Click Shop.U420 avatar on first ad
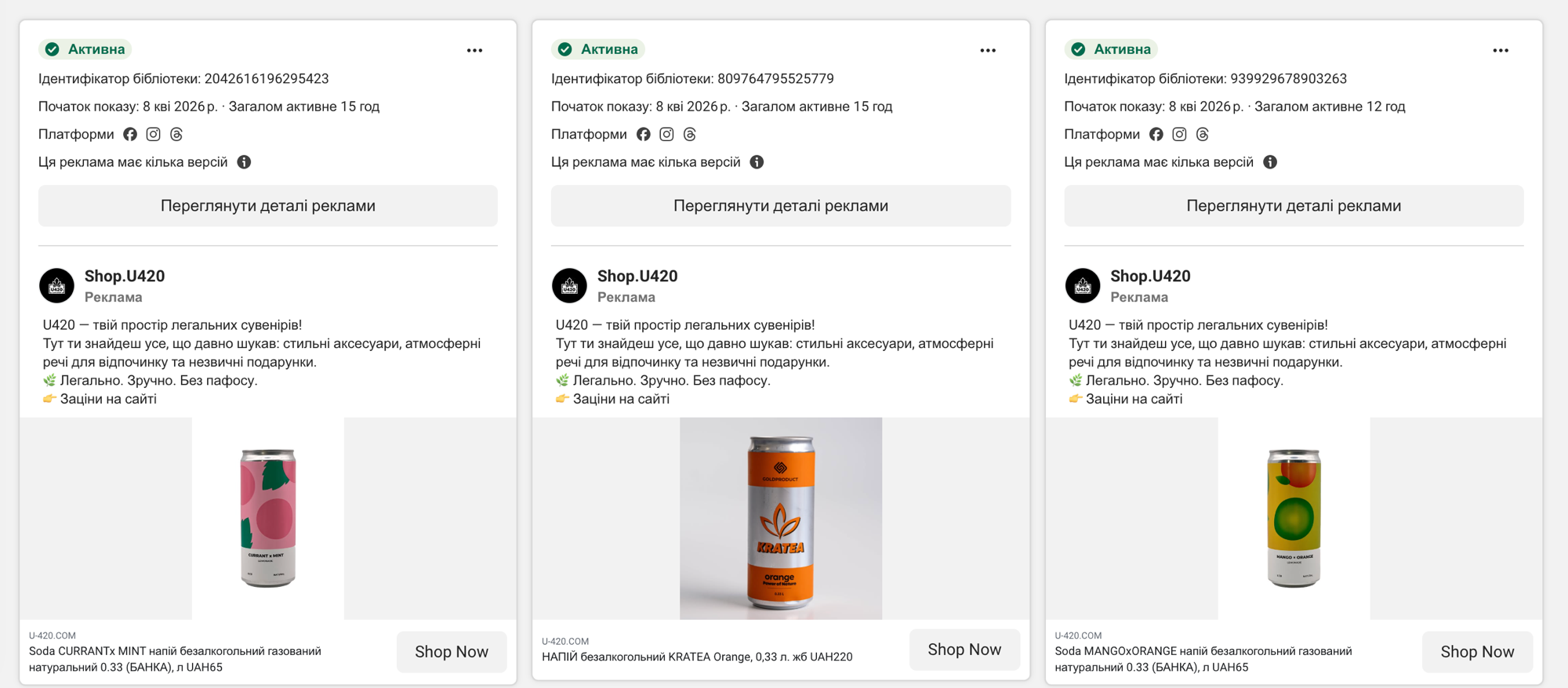The height and width of the screenshot is (688, 1568). tap(56, 286)
